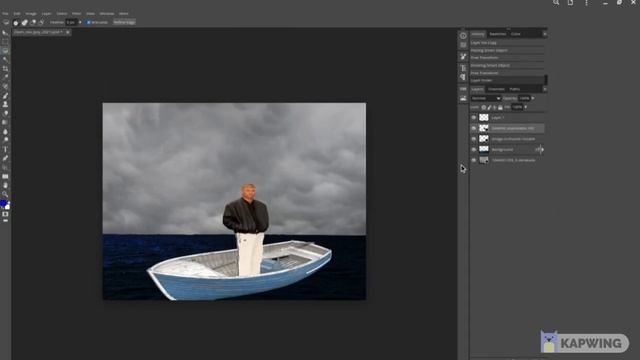Select the Pen tool
Image resolution: width=640 pixels, height=360 pixels.
click(5, 158)
